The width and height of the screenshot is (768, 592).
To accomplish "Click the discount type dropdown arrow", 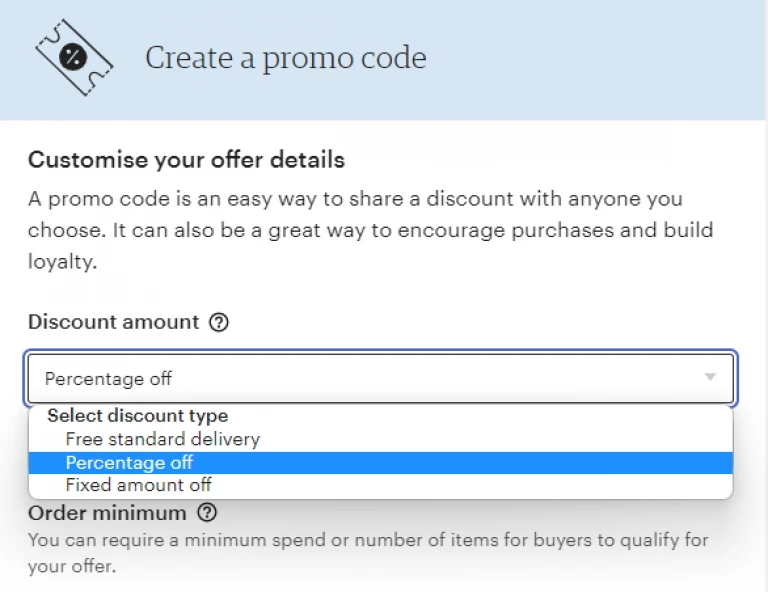I will pos(710,377).
